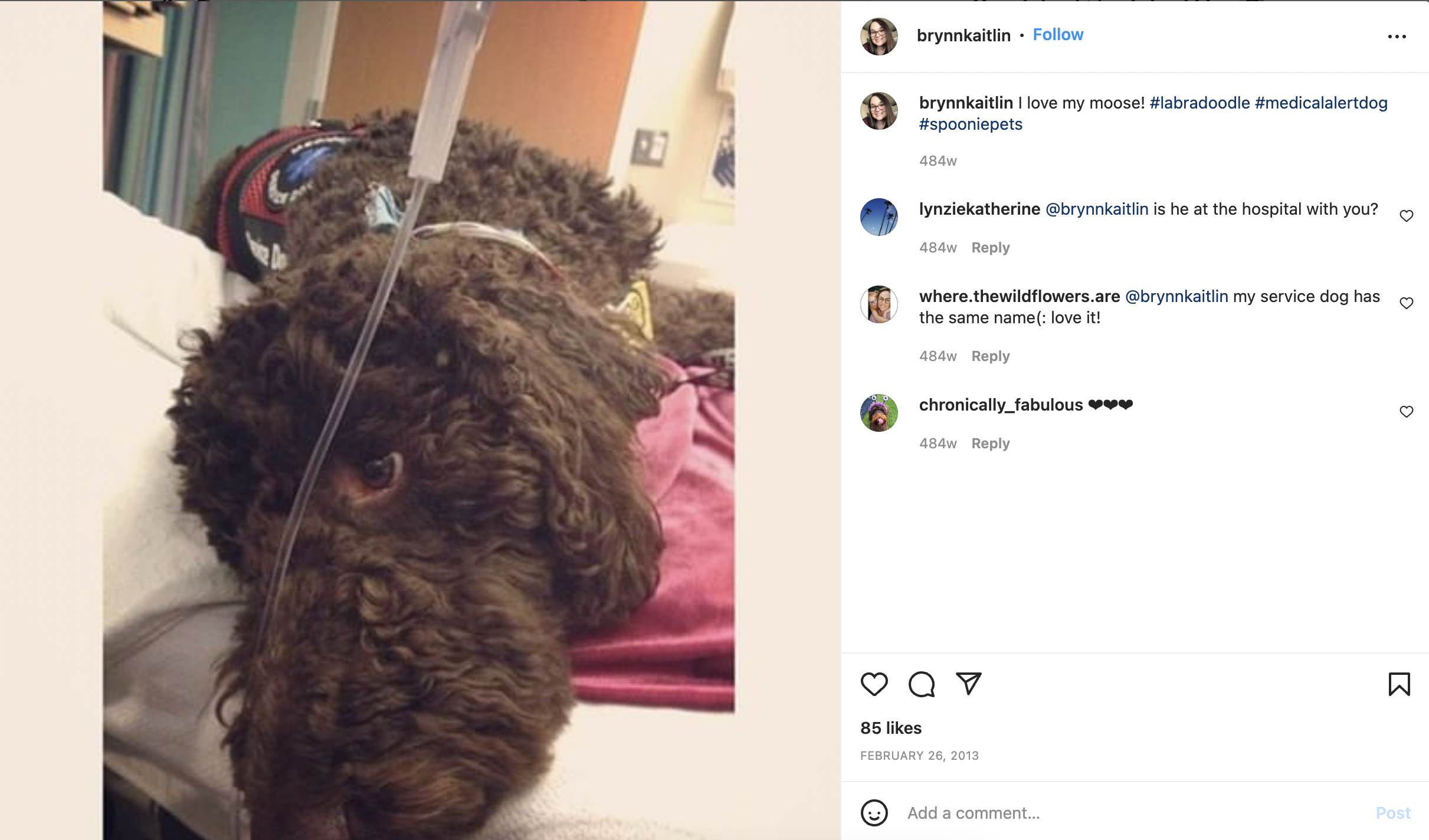Follow brynnkaitlin

[x=1058, y=35]
